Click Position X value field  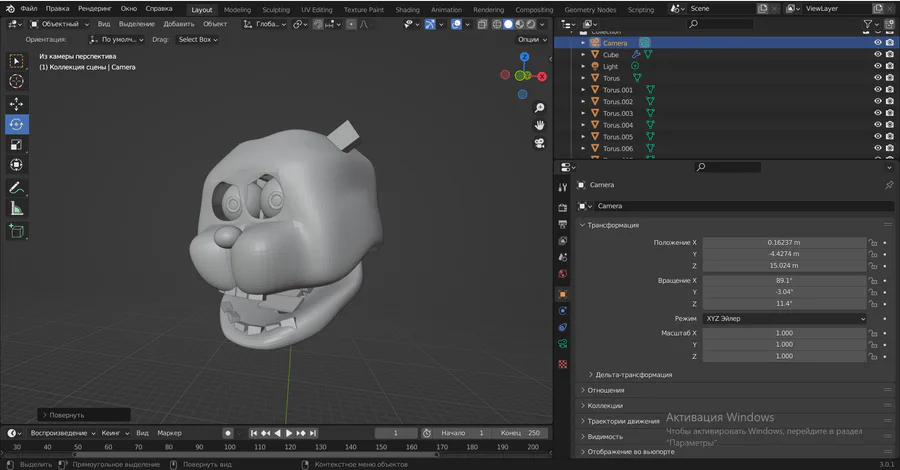click(784, 243)
